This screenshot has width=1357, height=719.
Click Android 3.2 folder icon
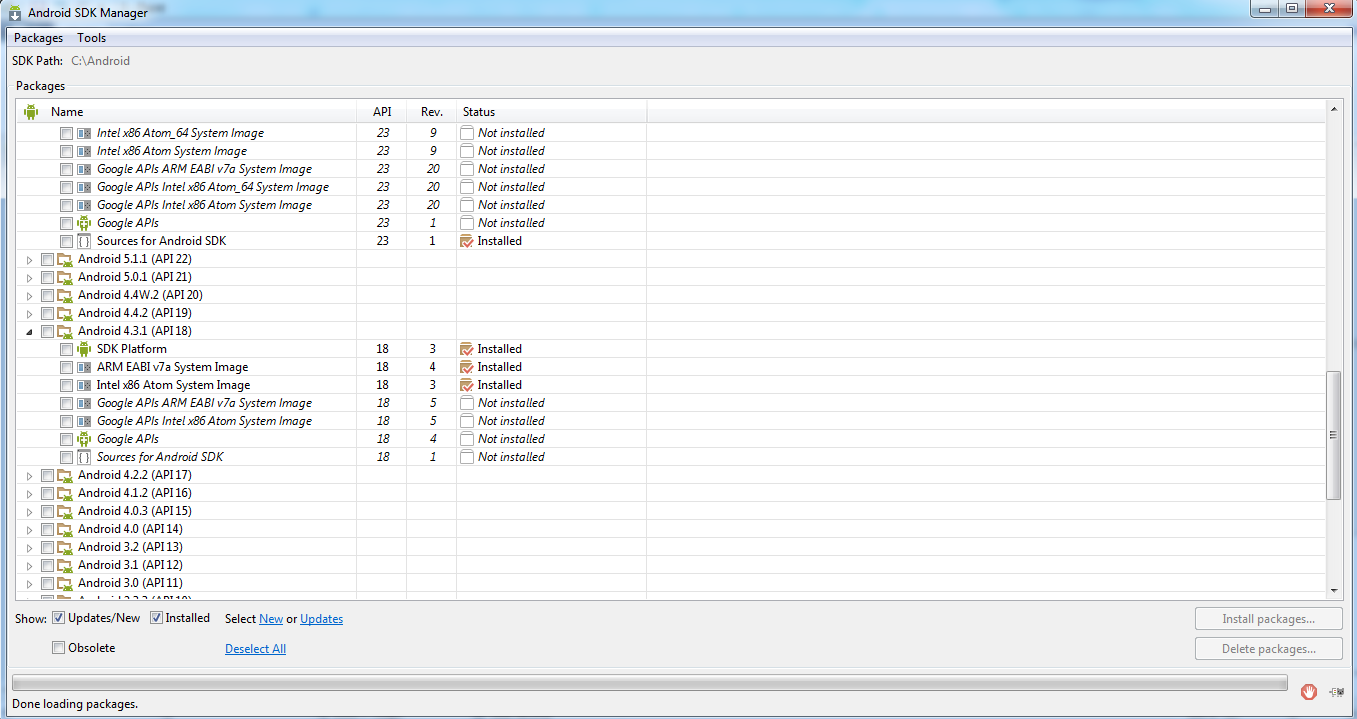tap(65, 547)
